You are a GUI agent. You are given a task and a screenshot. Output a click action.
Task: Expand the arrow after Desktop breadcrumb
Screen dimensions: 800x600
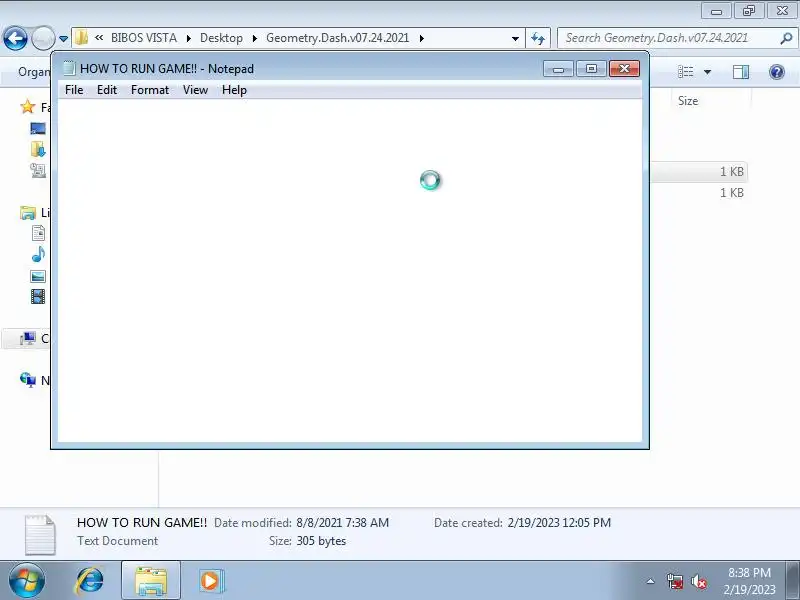[254, 38]
